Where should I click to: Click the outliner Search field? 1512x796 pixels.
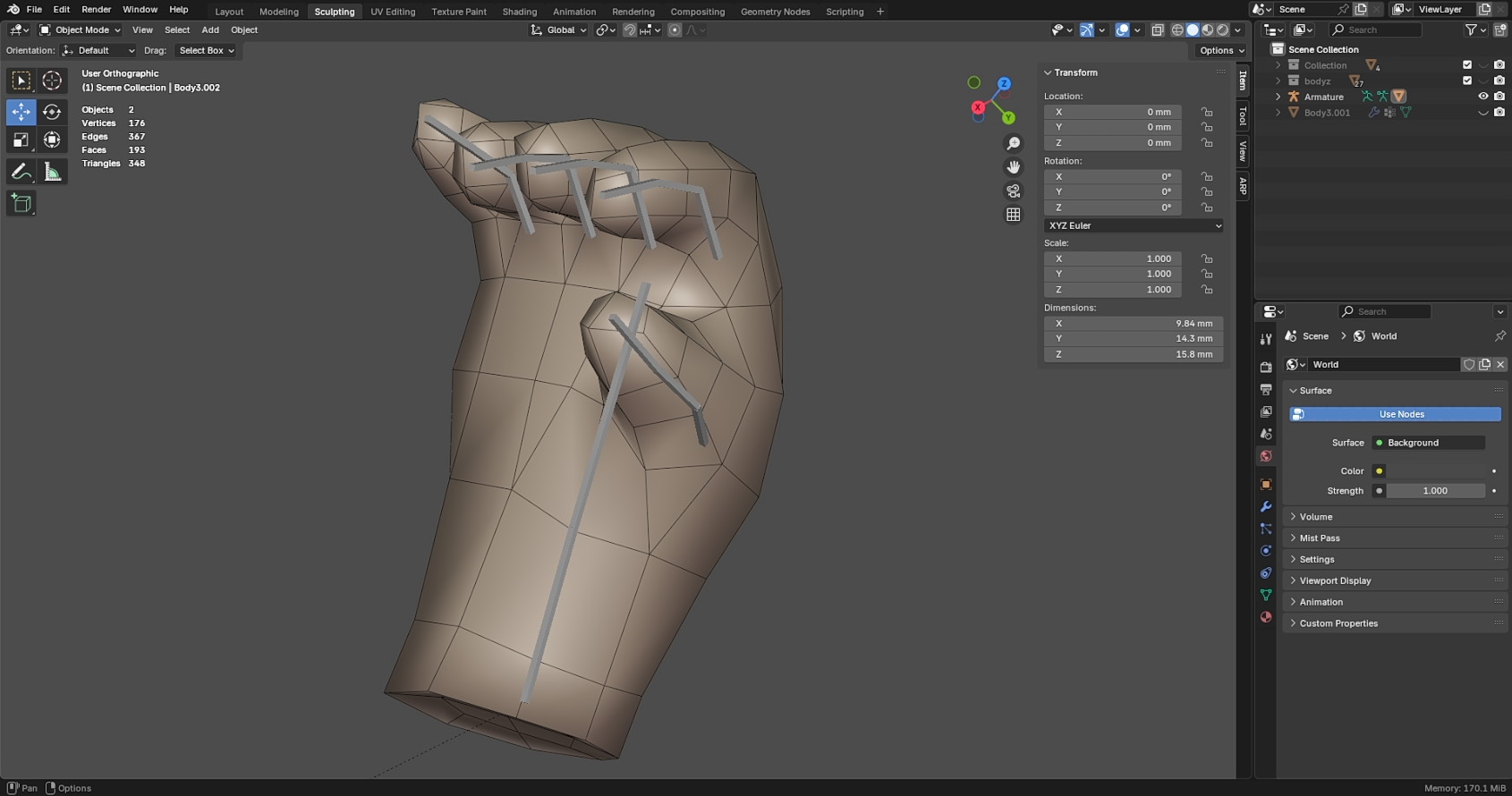1376,30
